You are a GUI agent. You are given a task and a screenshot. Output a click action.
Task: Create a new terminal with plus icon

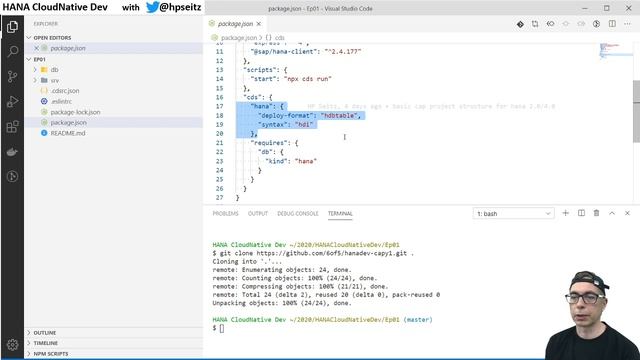(565, 213)
